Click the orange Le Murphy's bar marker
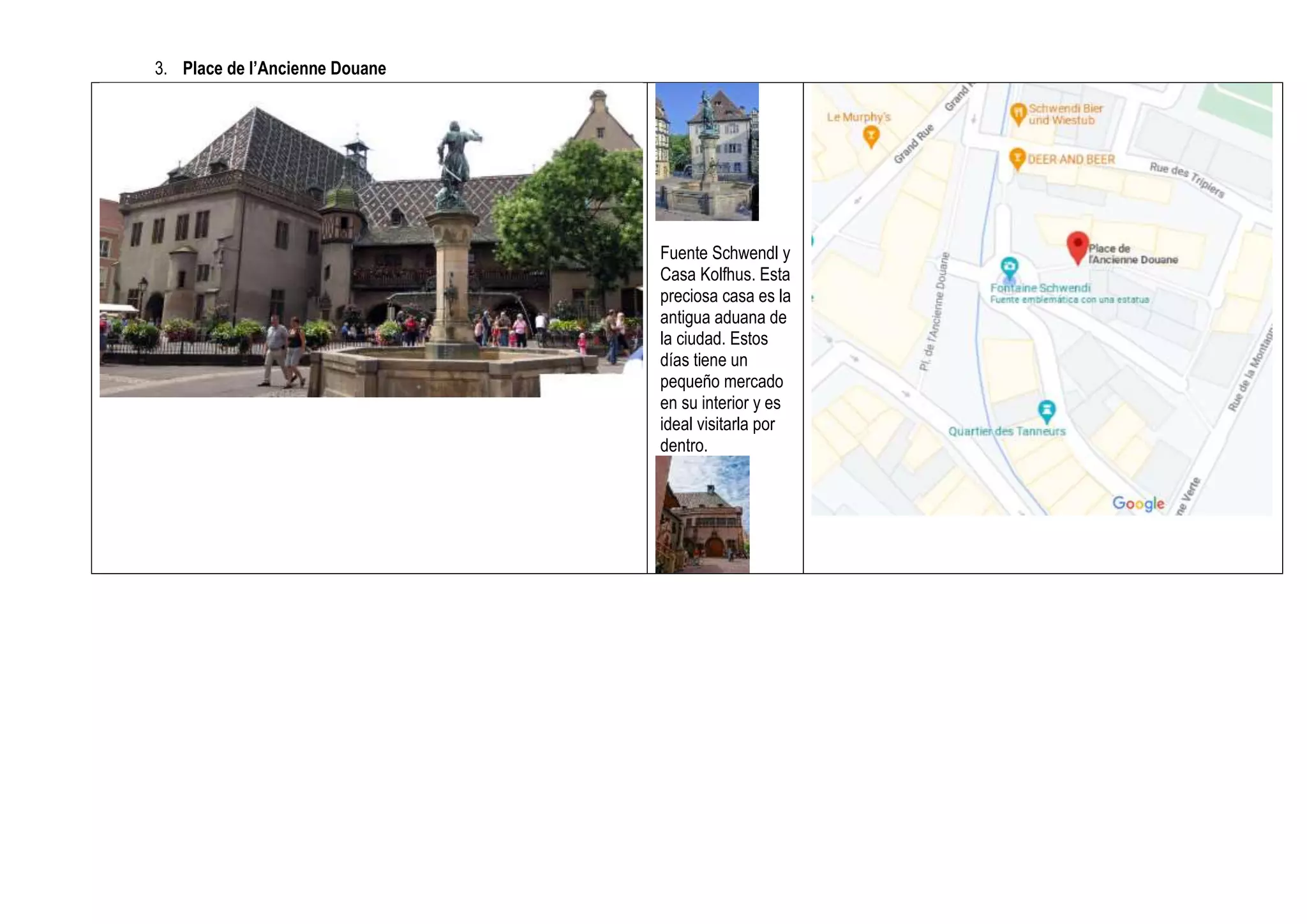Viewport: 1307px width, 924px height. [871, 137]
